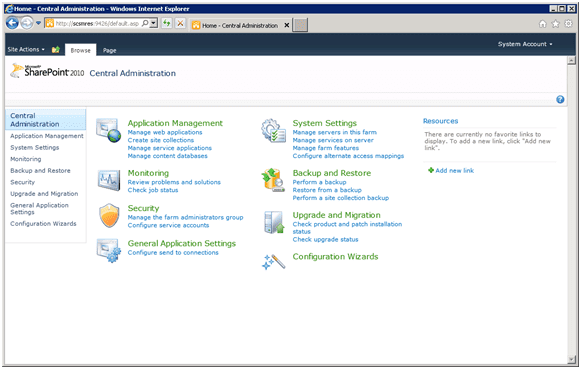581x369 pixels.
Task: Click the Security shield icon
Action: pos(109,216)
